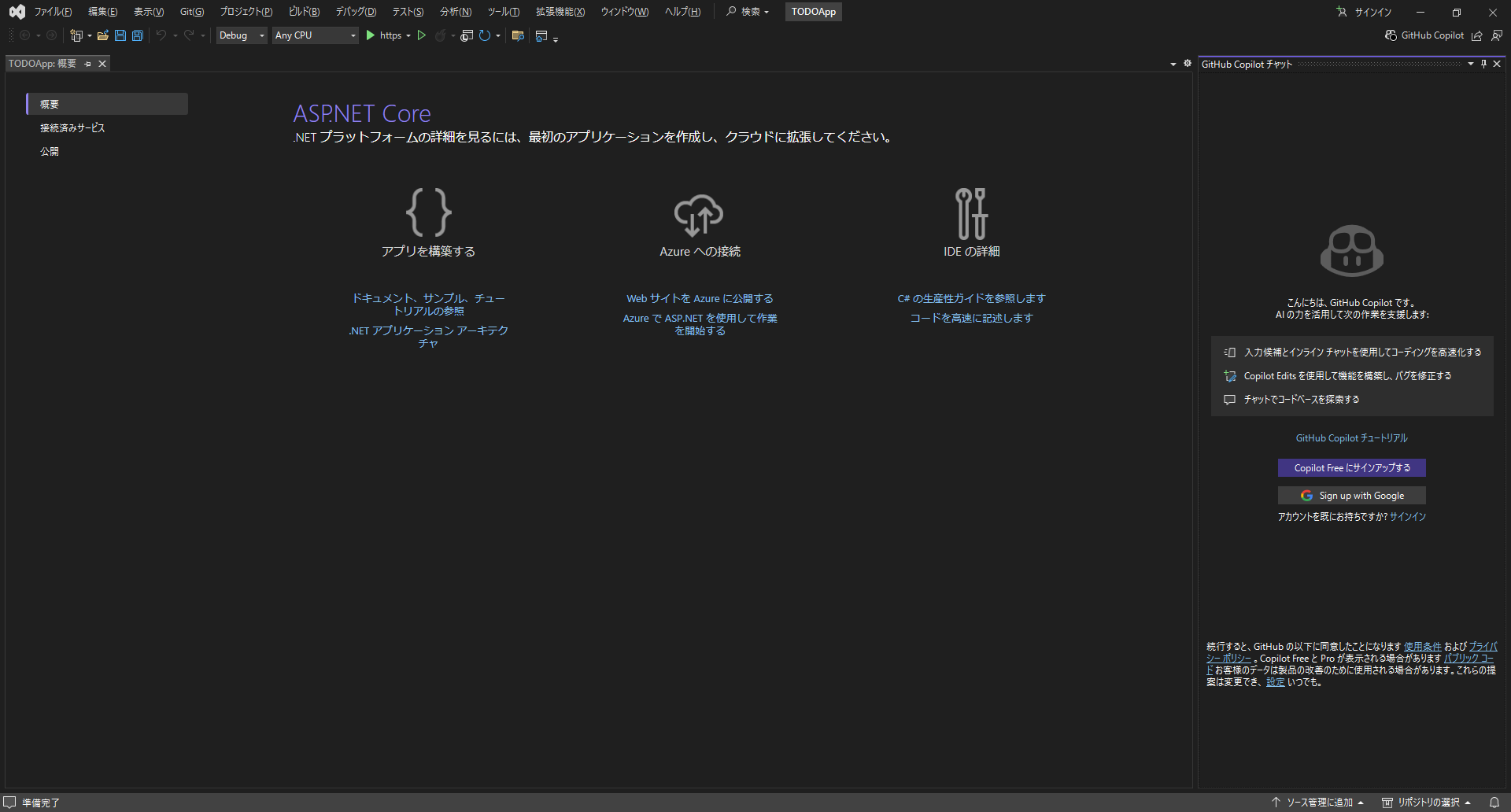Click the Find in Files folder icon
The image size is (1511, 812).
pyautogui.click(x=518, y=35)
